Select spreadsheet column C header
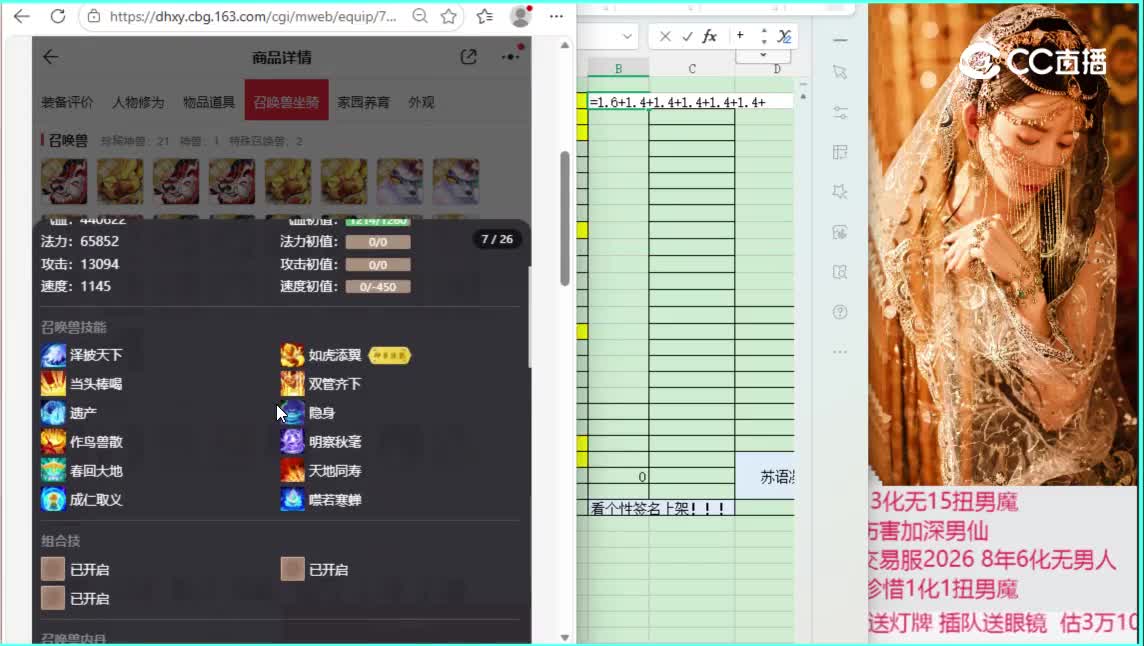This screenshot has height=646, width=1144. [x=692, y=69]
